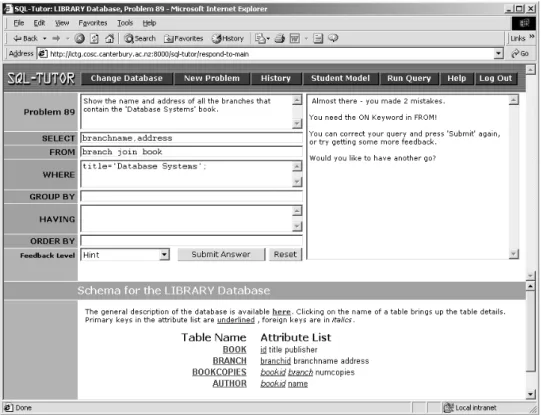541x415 pixels.
Task: Click into the HAVING text area
Action: [187, 219]
